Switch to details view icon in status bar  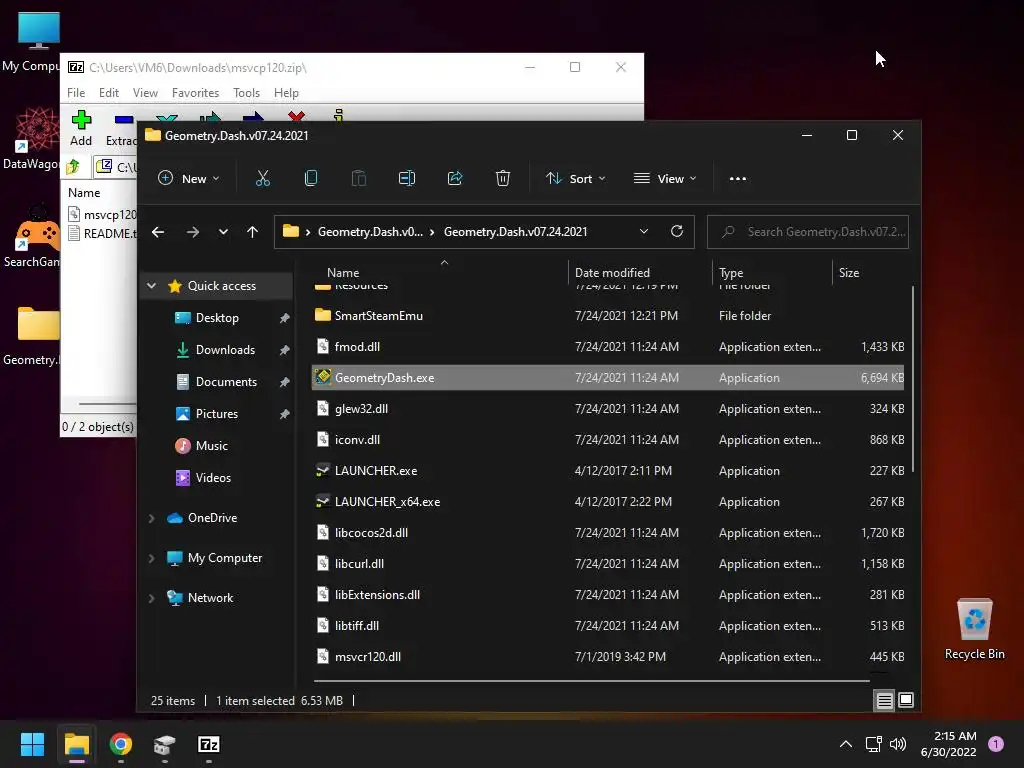click(884, 701)
